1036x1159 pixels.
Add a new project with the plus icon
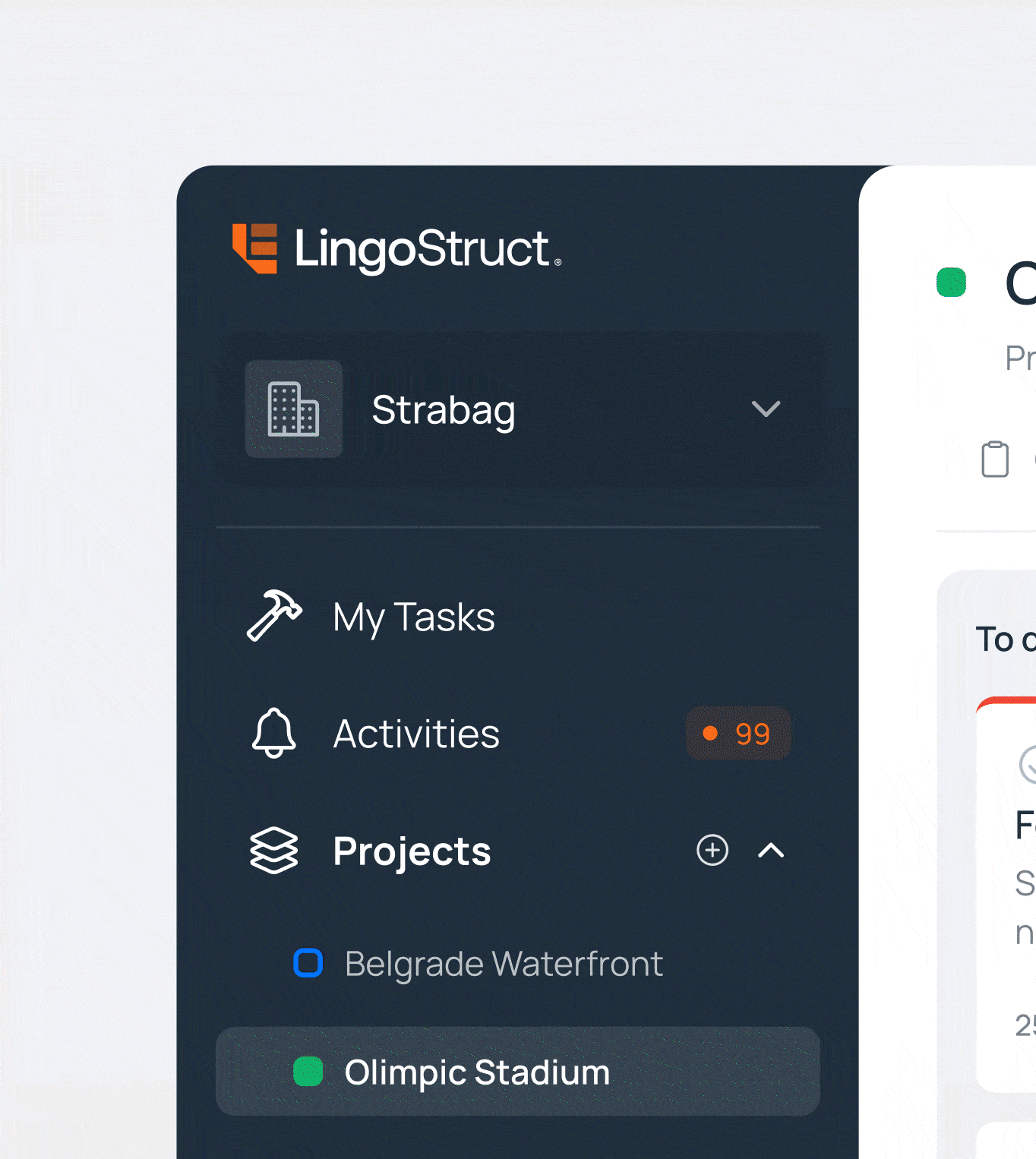[x=711, y=851]
